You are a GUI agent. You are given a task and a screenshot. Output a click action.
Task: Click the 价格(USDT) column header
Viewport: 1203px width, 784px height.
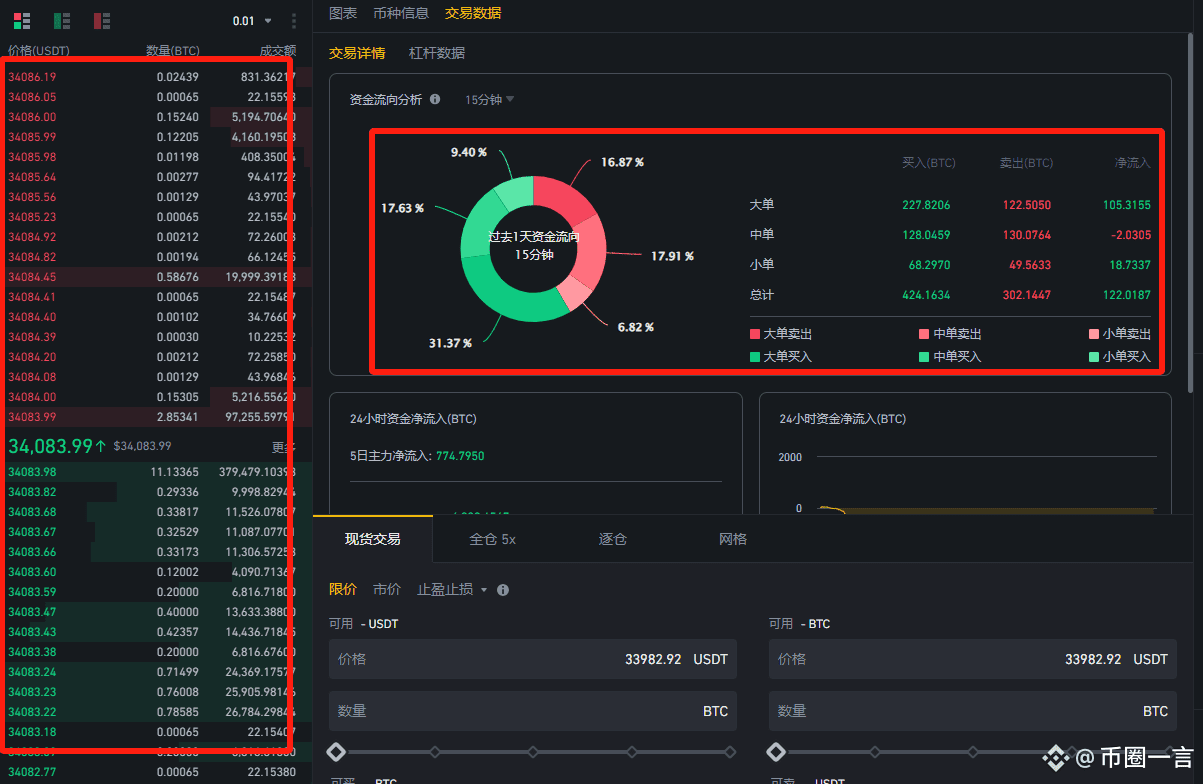pos(39,50)
